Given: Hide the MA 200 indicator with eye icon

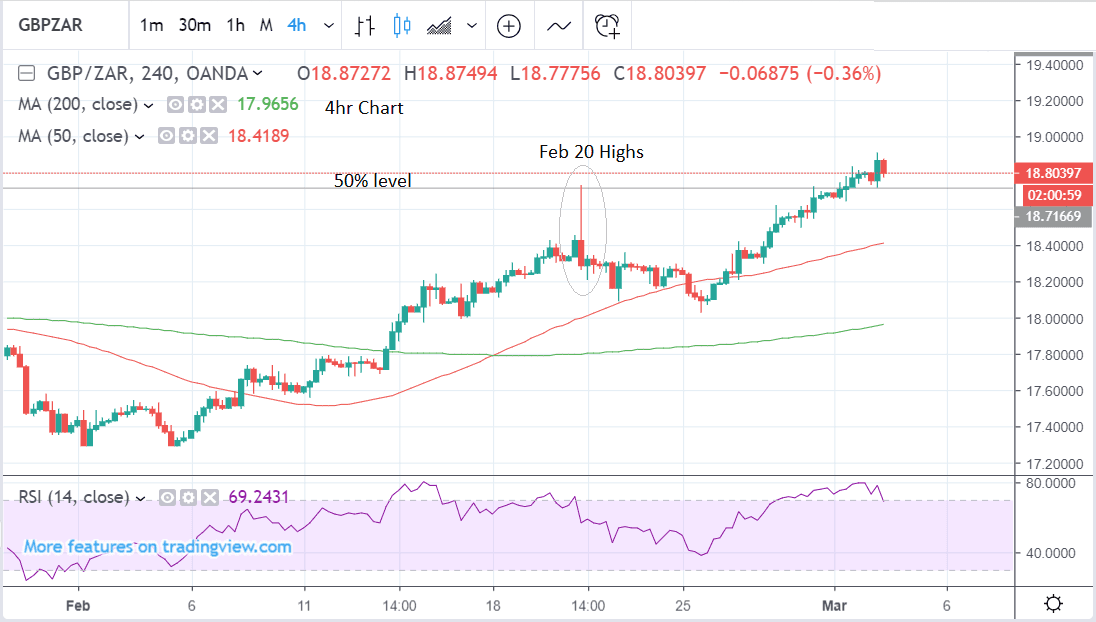Looking at the screenshot, I should (175, 105).
